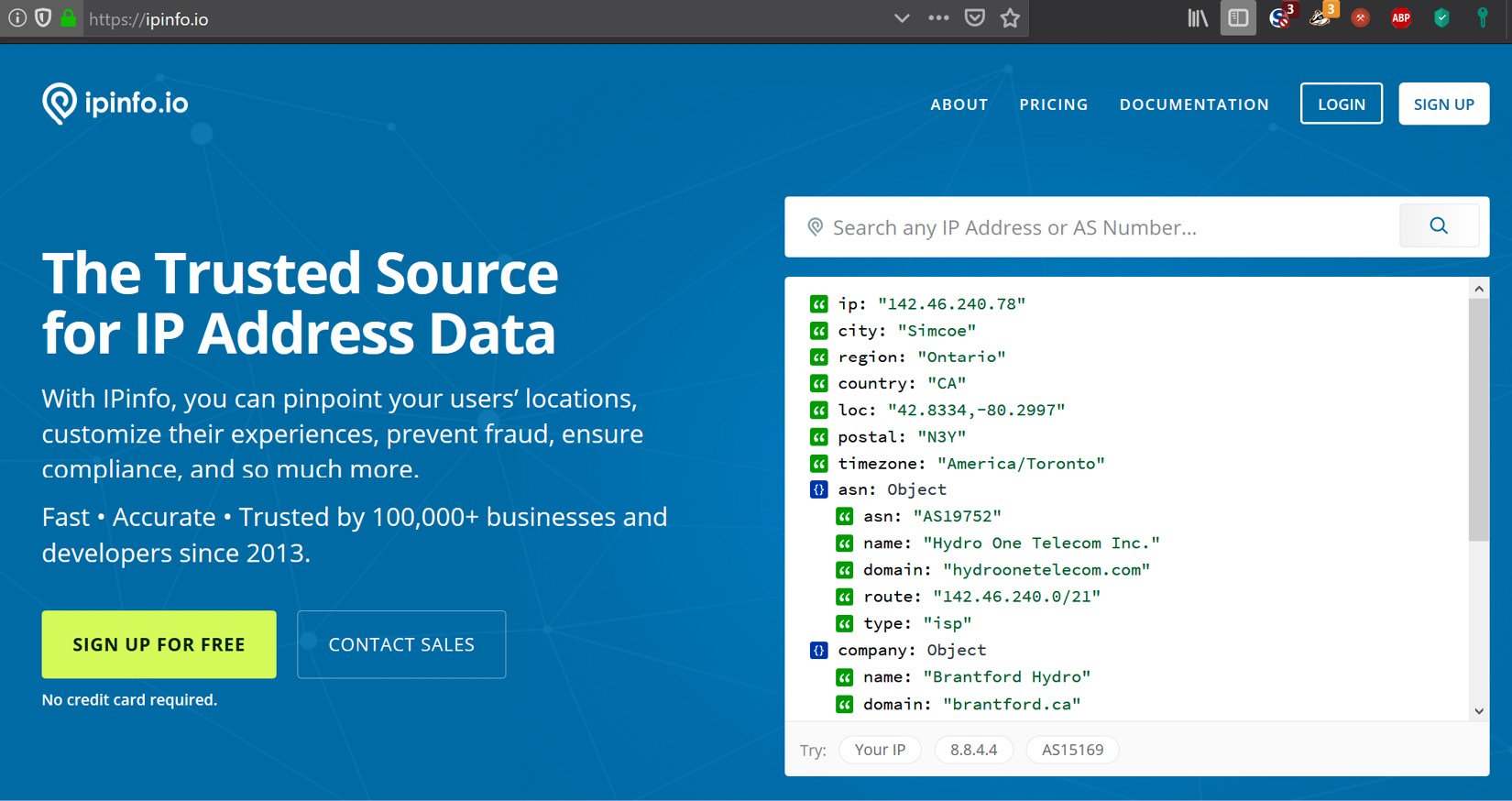The image size is (1512, 801).
Task: Click the "AS19752" asn value
Action: click(957, 516)
